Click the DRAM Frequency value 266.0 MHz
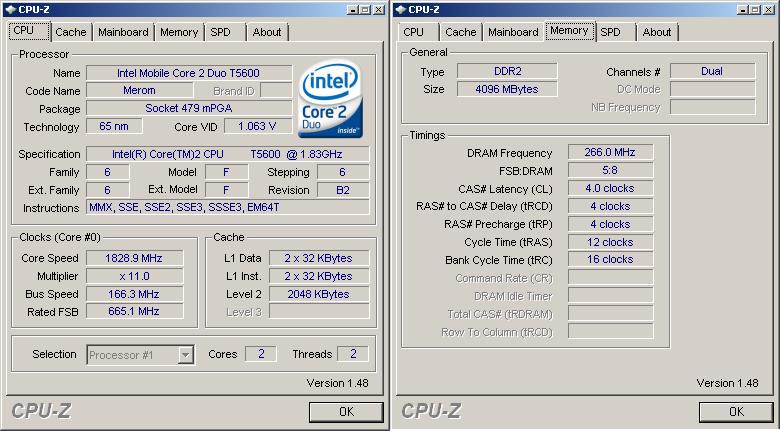This screenshot has height=431, width=781. (610, 152)
